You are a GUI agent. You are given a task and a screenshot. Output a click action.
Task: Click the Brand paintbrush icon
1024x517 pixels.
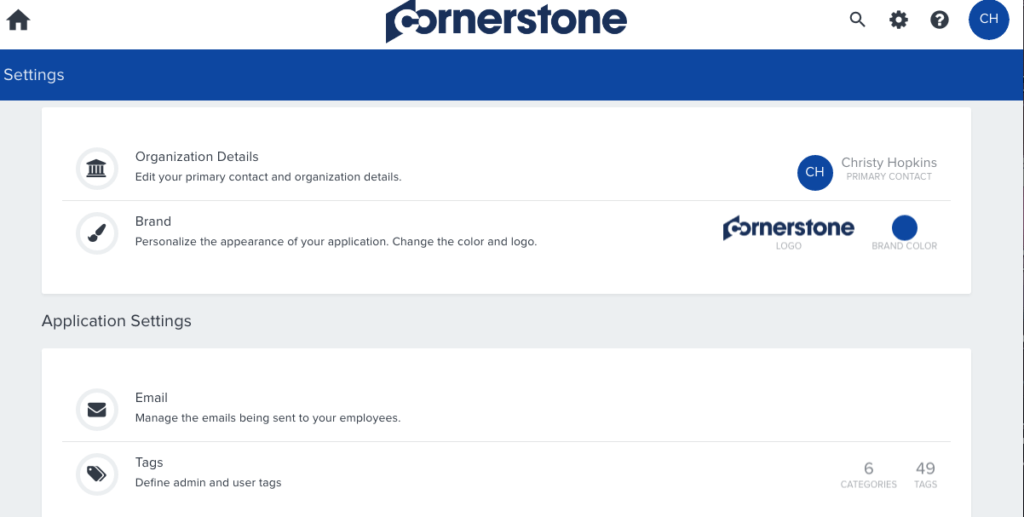97,233
